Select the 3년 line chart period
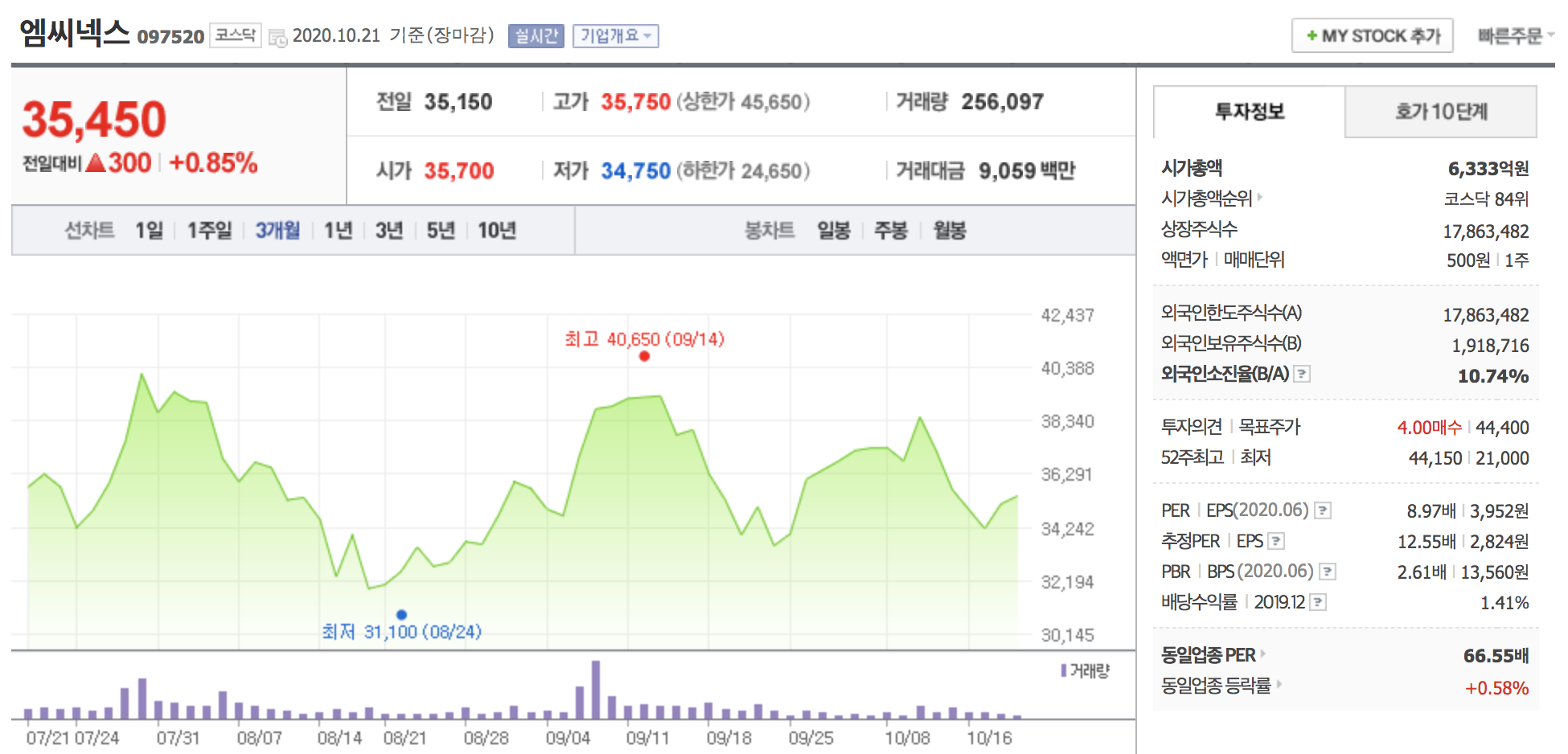Image resolution: width=1568 pixels, height=754 pixels. tap(389, 232)
